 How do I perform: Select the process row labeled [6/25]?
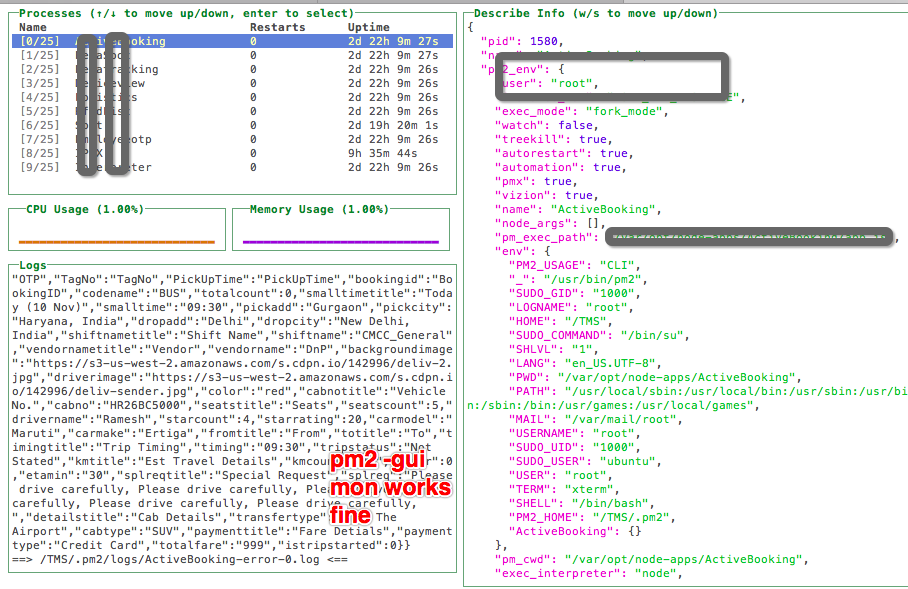point(232,125)
